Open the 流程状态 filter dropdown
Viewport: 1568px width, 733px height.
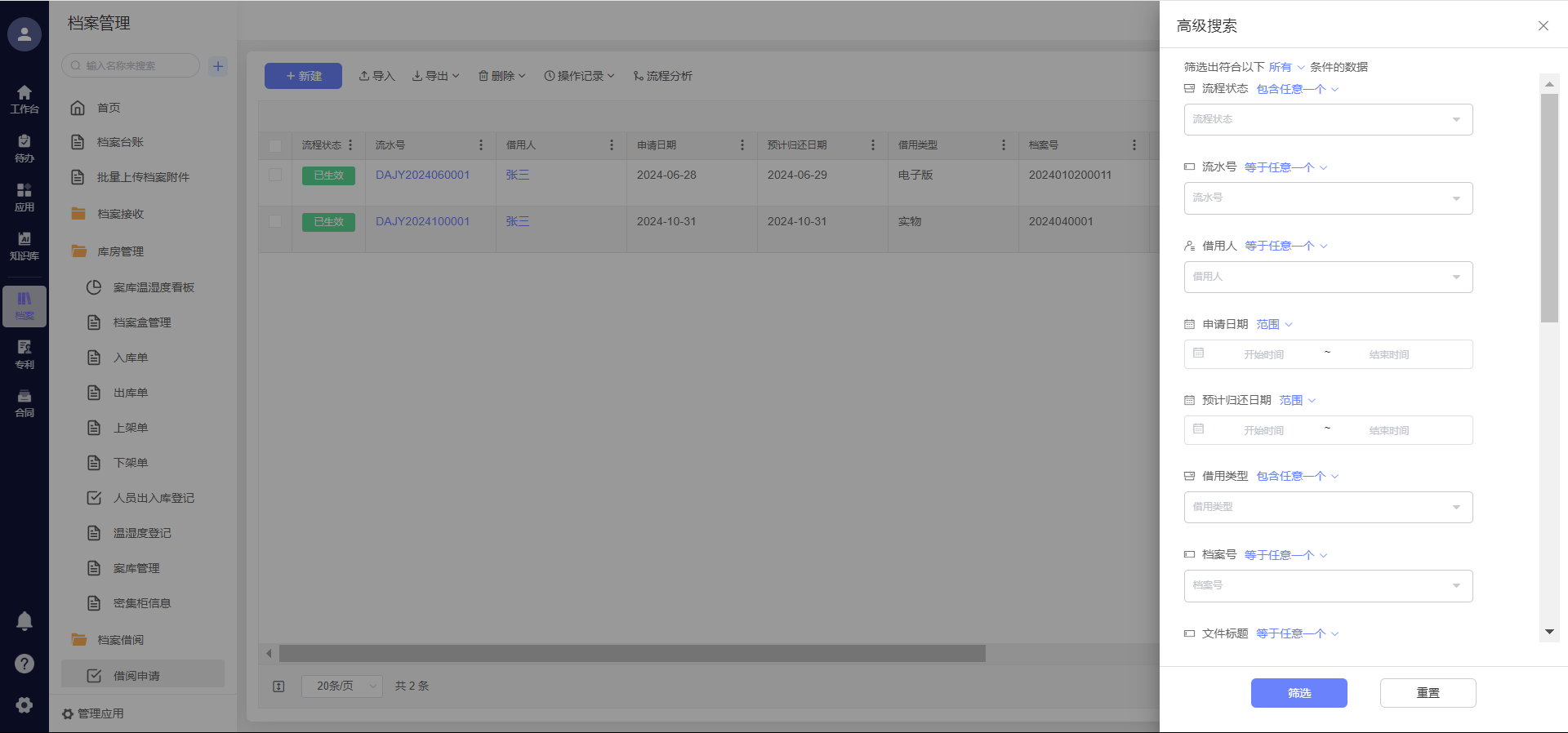coord(1328,120)
